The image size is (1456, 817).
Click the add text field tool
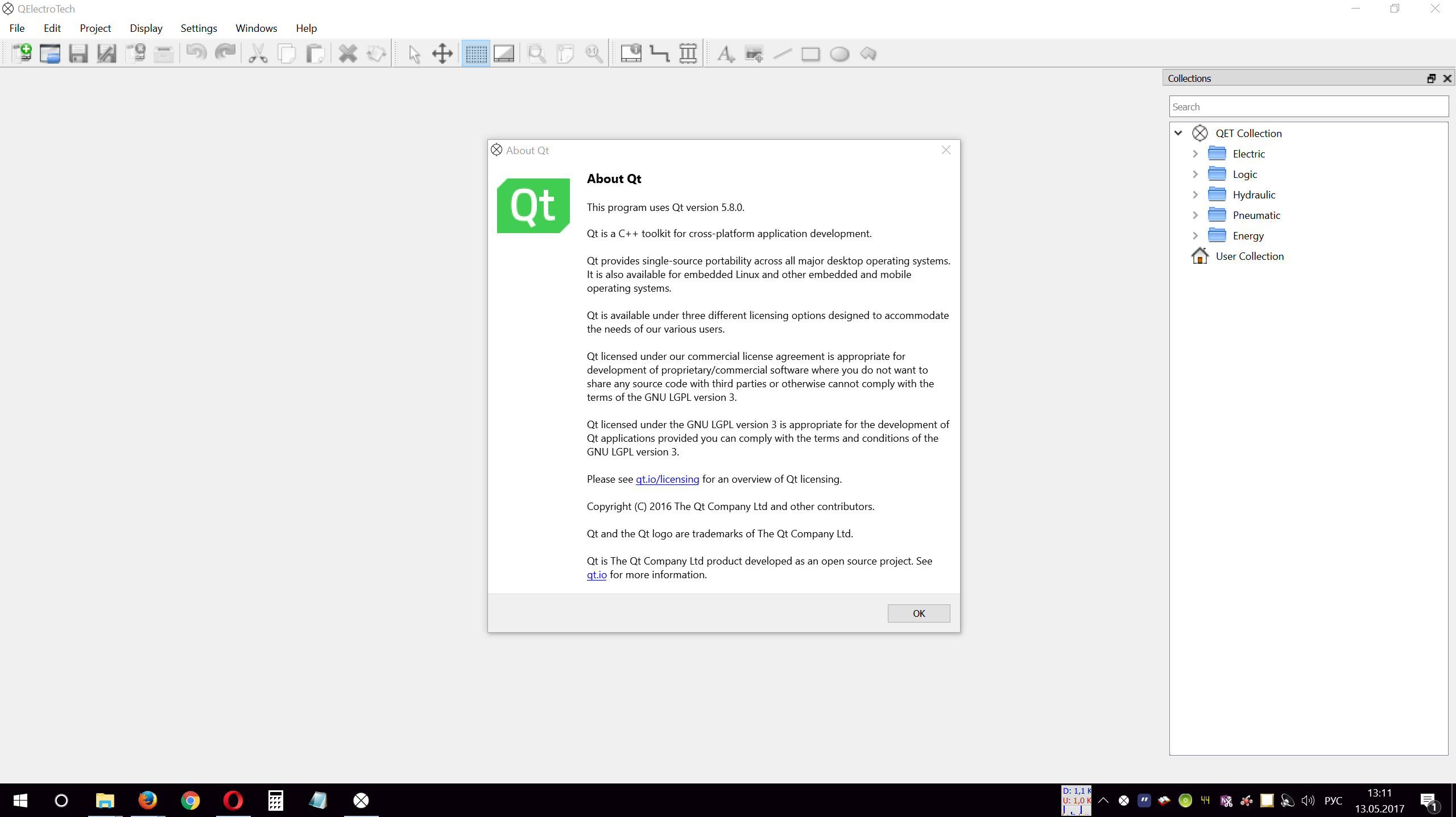coord(725,54)
